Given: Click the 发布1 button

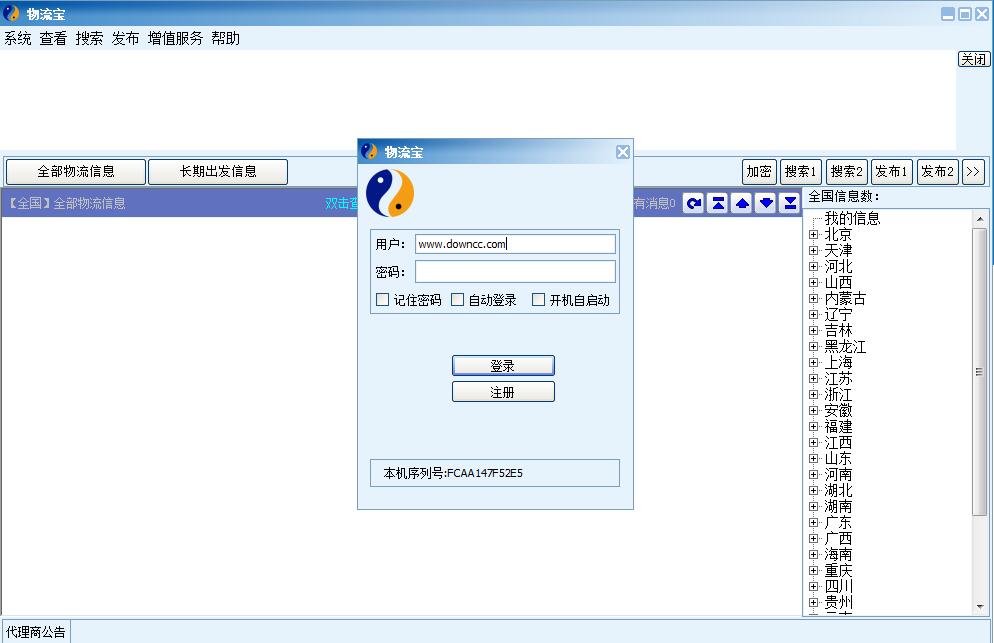Looking at the screenshot, I should point(892,171).
